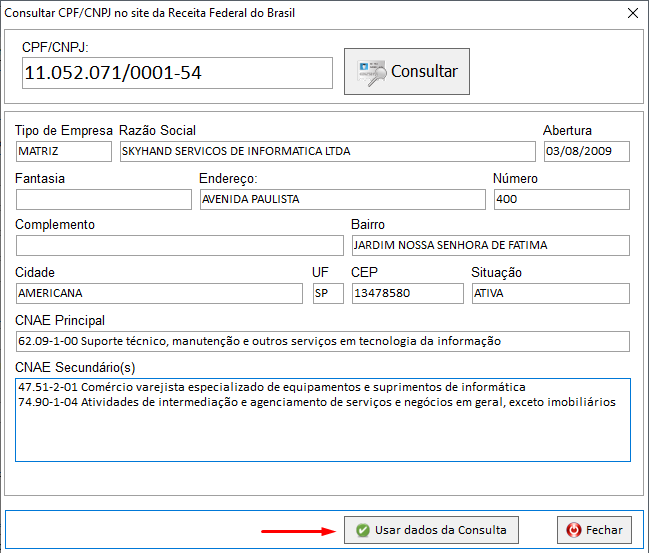Click the CEP field 13478580
The height and width of the screenshot is (553, 649).
[x=407, y=293]
